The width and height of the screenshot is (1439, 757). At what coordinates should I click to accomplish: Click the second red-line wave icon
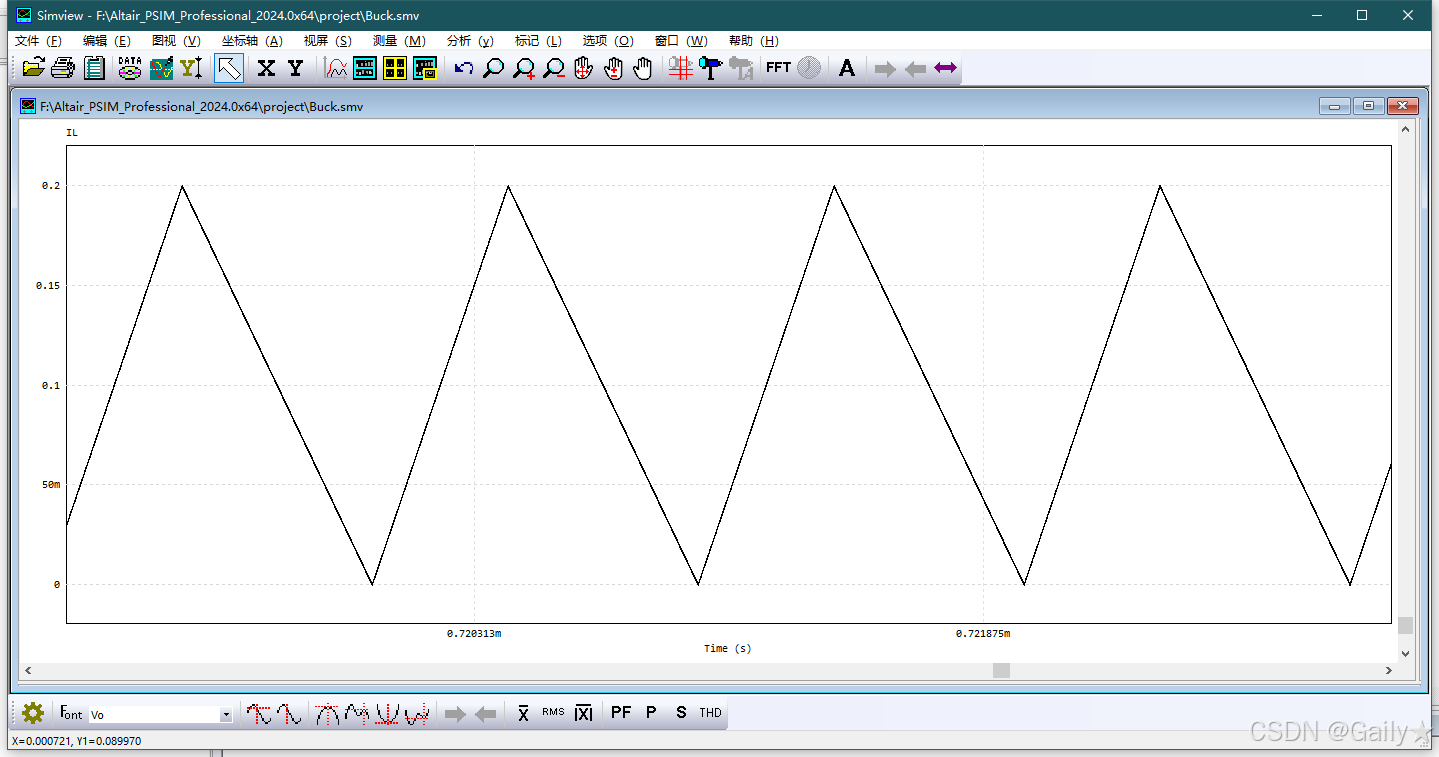[x=289, y=714]
